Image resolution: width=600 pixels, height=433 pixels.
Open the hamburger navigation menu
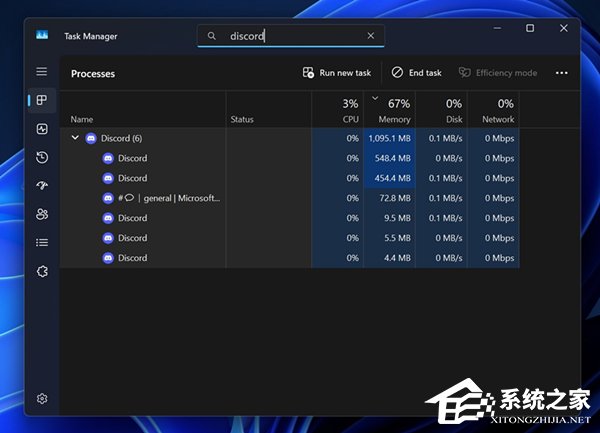[x=42, y=72]
